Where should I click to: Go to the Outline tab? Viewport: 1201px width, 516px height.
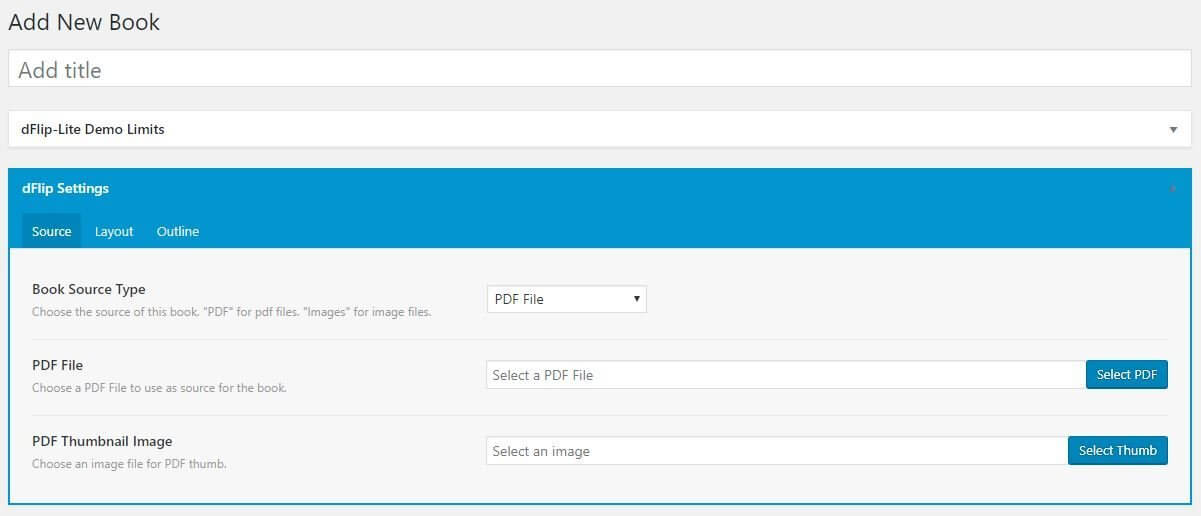[x=178, y=231]
